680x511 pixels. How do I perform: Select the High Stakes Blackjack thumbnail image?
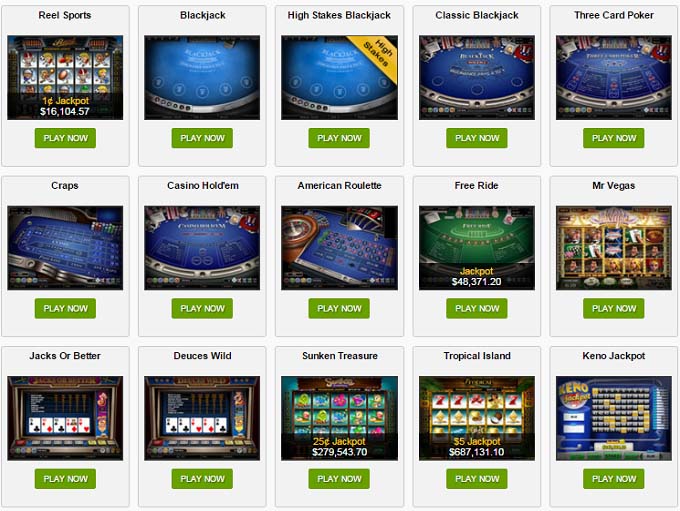pyautogui.click(x=339, y=78)
